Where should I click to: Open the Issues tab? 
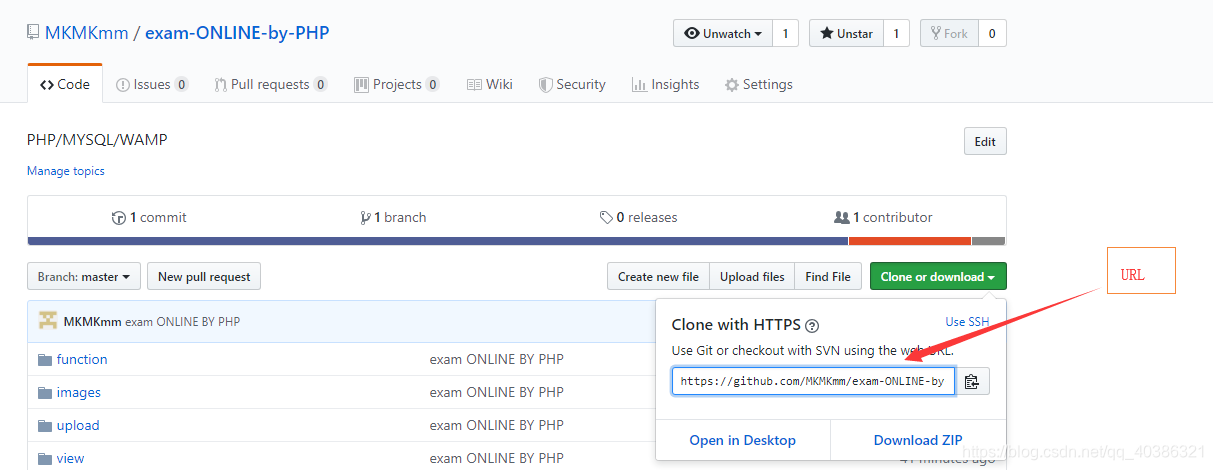tap(151, 85)
